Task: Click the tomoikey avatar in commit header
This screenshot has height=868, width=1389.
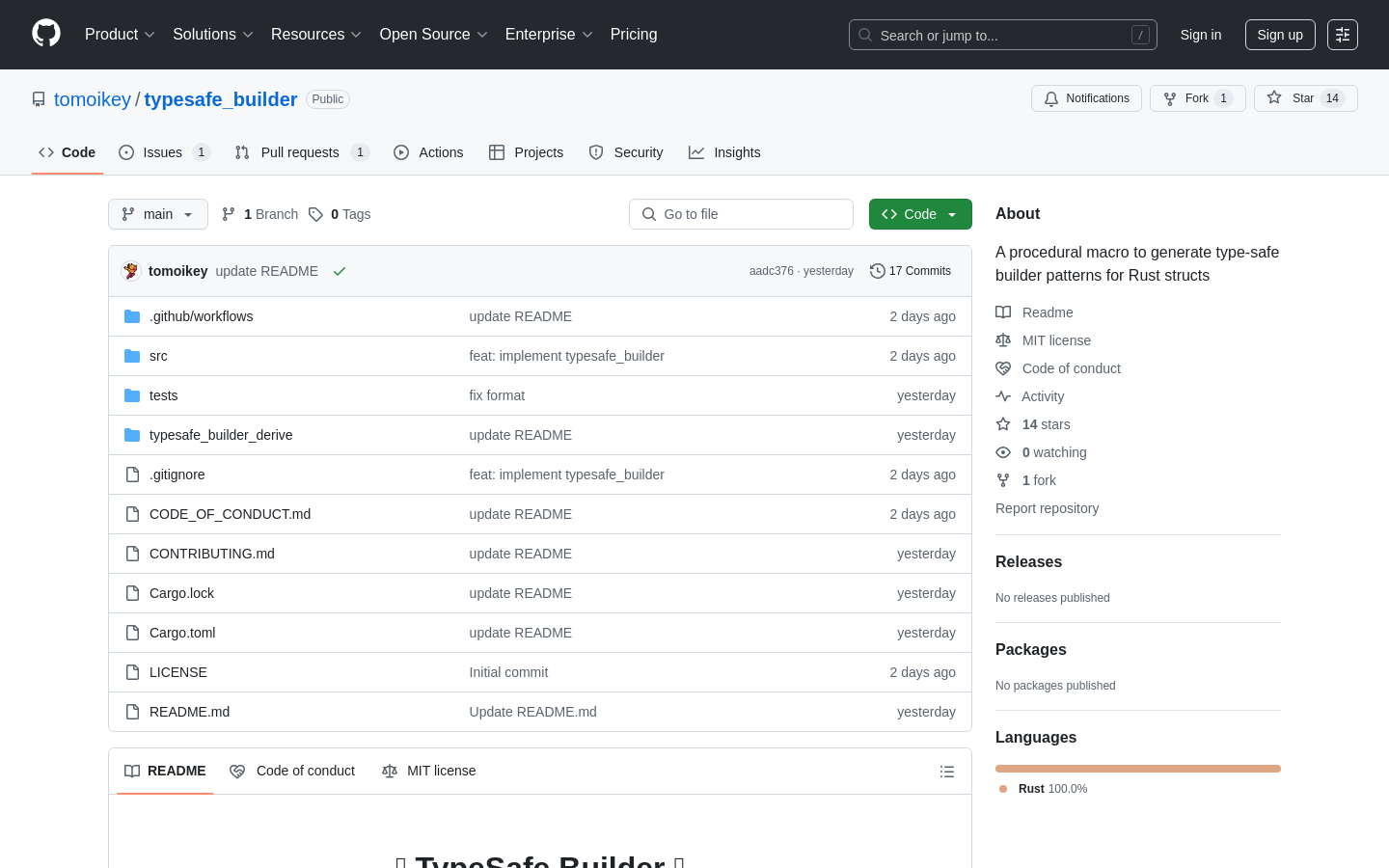Action: (131, 271)
